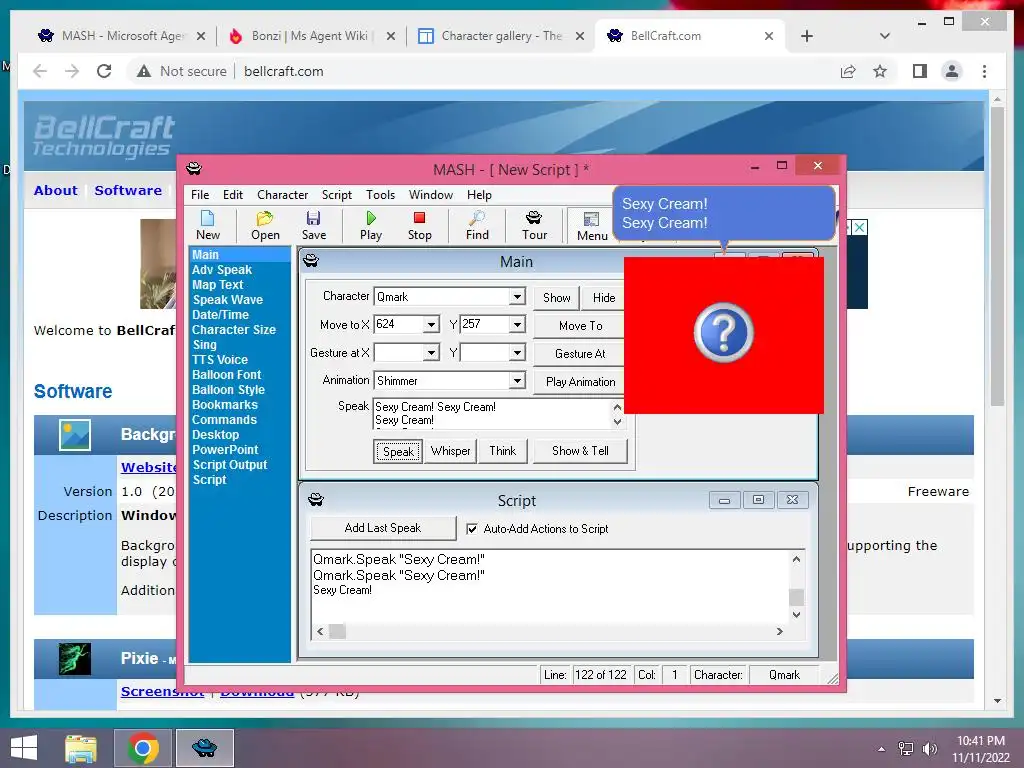The width and height of the screenshot is (1024, 768).
Task: Open the Character menu
Action: click(x=282, y=195)
